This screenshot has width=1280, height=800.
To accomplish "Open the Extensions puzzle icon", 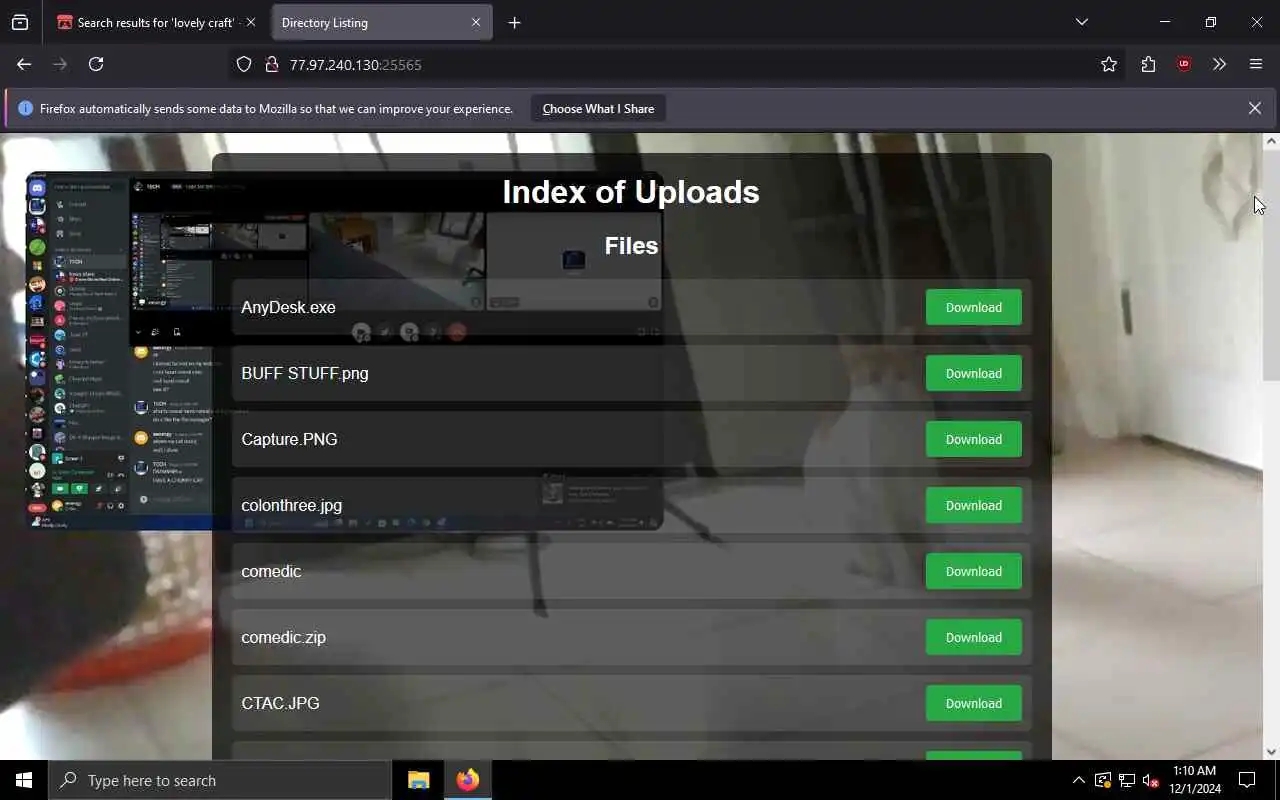I will 1148,64.
